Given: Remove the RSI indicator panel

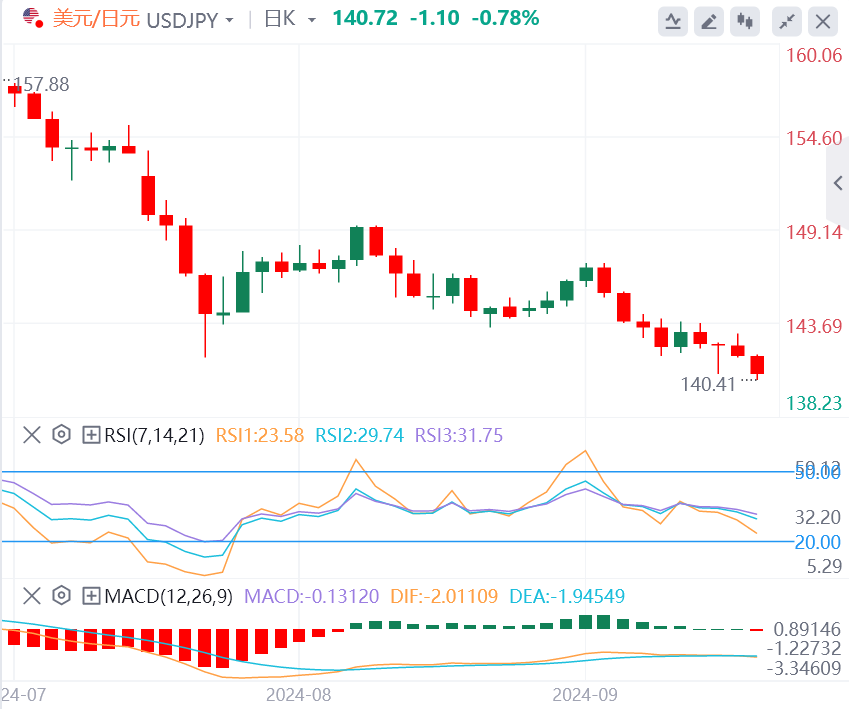Looking at the screenshot, I should tap(32, 434).
